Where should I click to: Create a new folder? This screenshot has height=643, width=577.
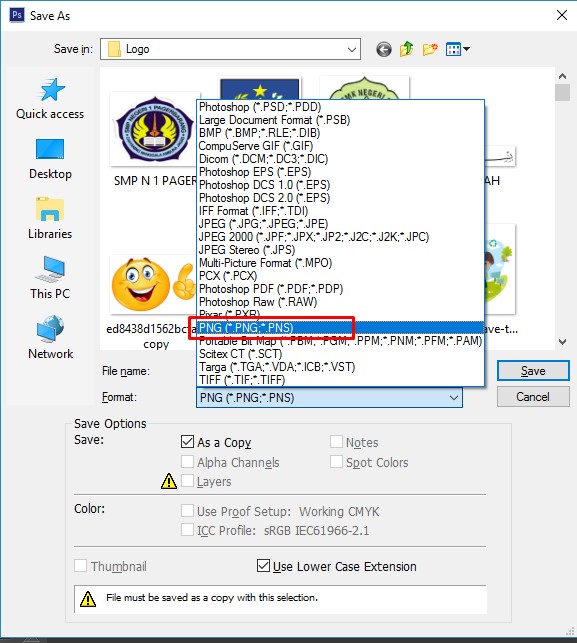430,49
